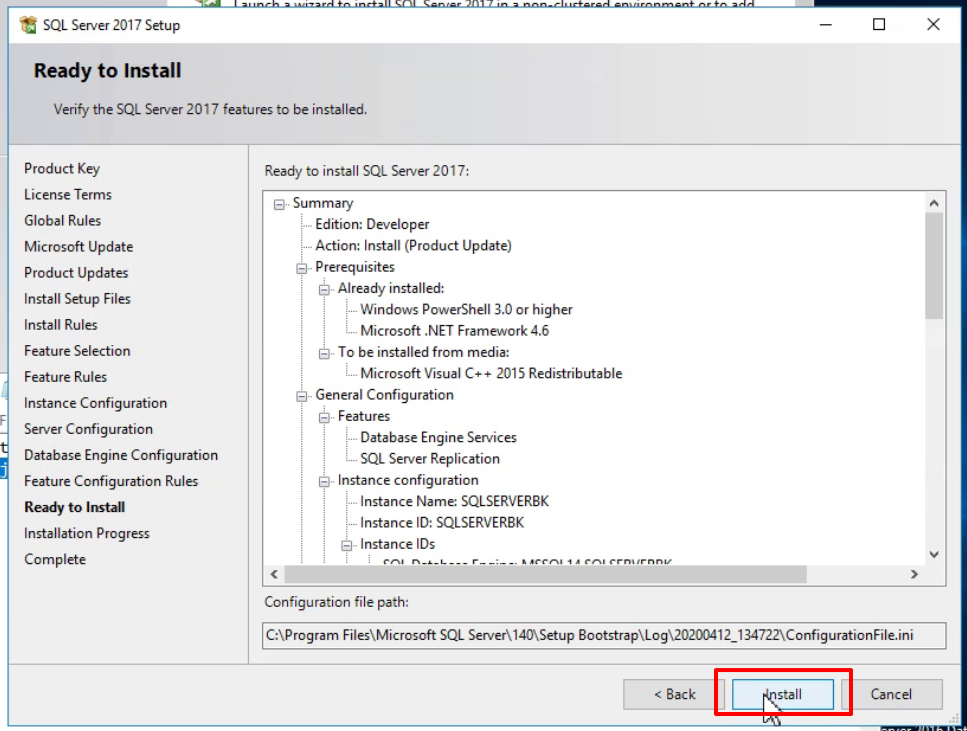The width and height of the screenshot is (967, 731).
Task: Select the Feature Rules step
Action: 65,376
